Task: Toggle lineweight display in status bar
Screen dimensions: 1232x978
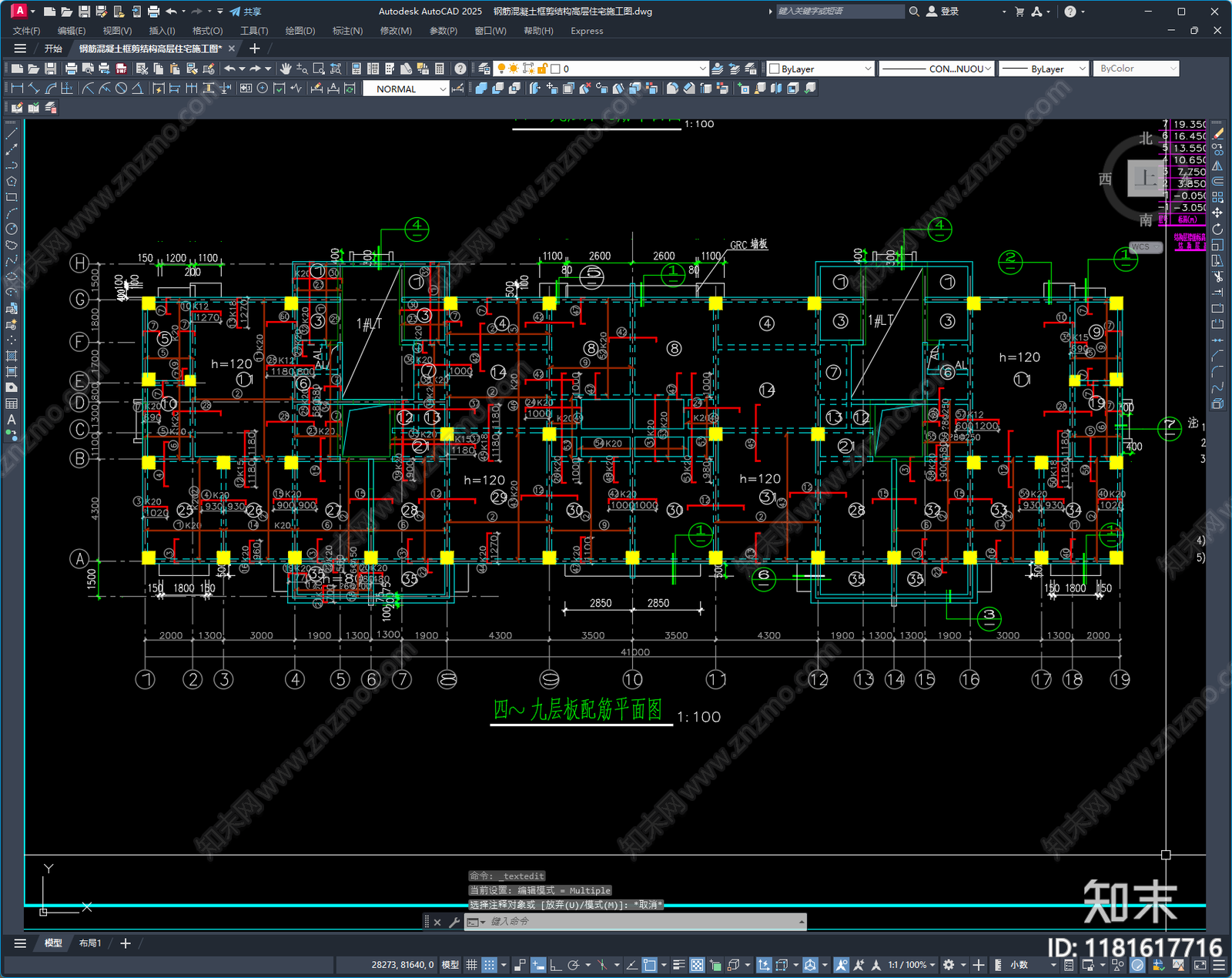Action: coord(678,964)
